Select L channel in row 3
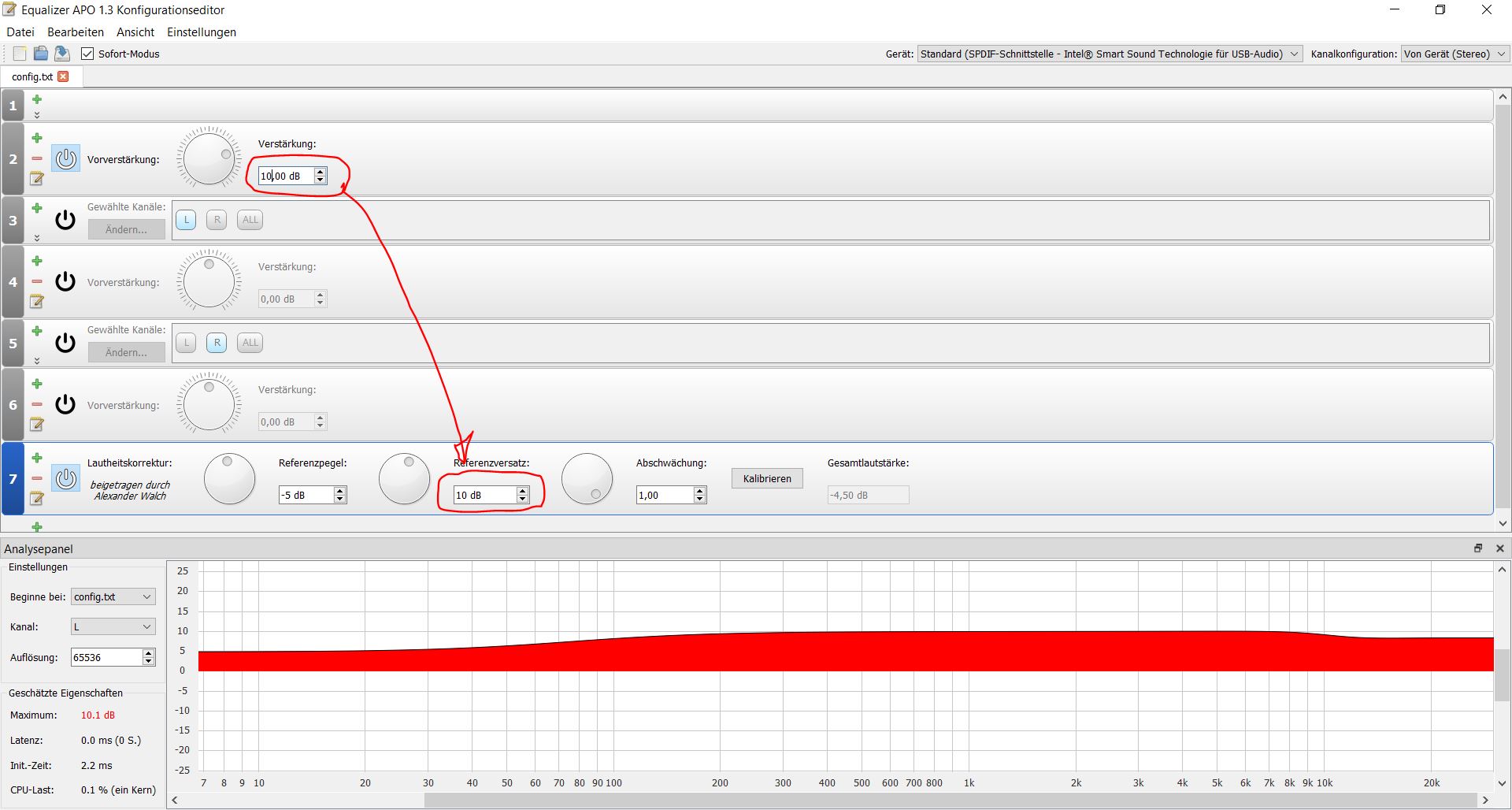1512x810 pixels. (x=186, y=220)
